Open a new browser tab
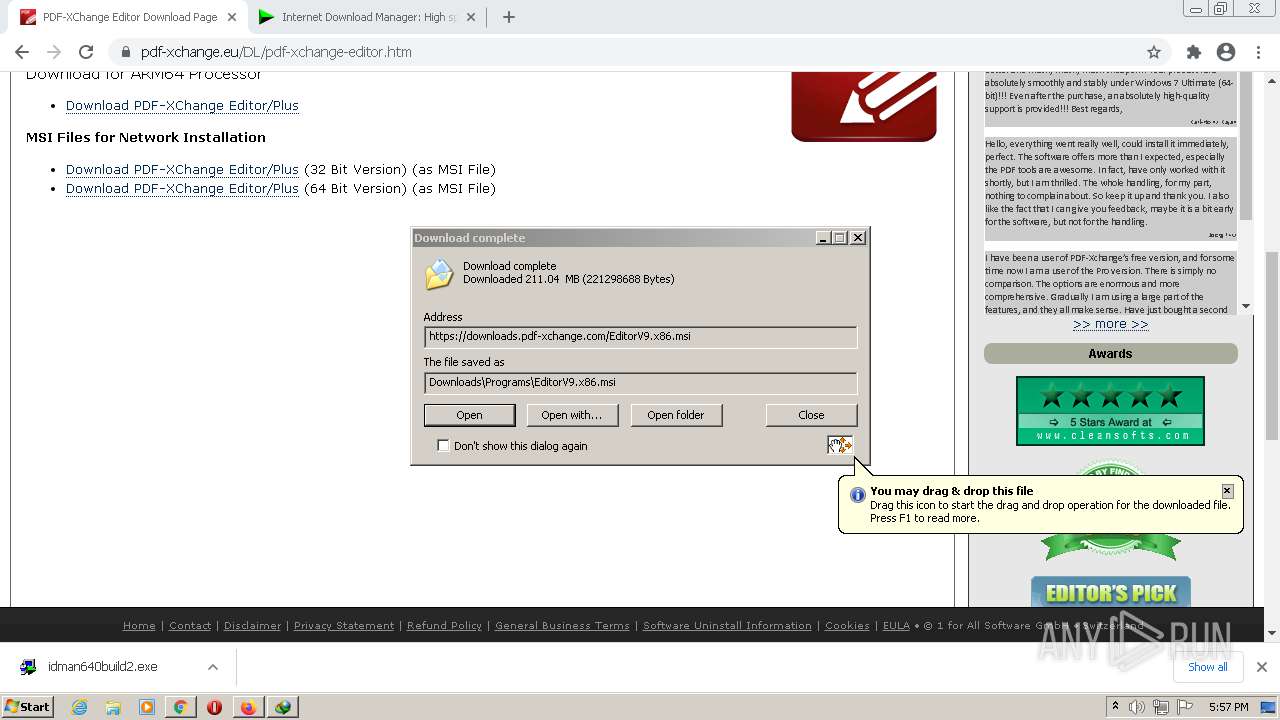 pos(508,17)
